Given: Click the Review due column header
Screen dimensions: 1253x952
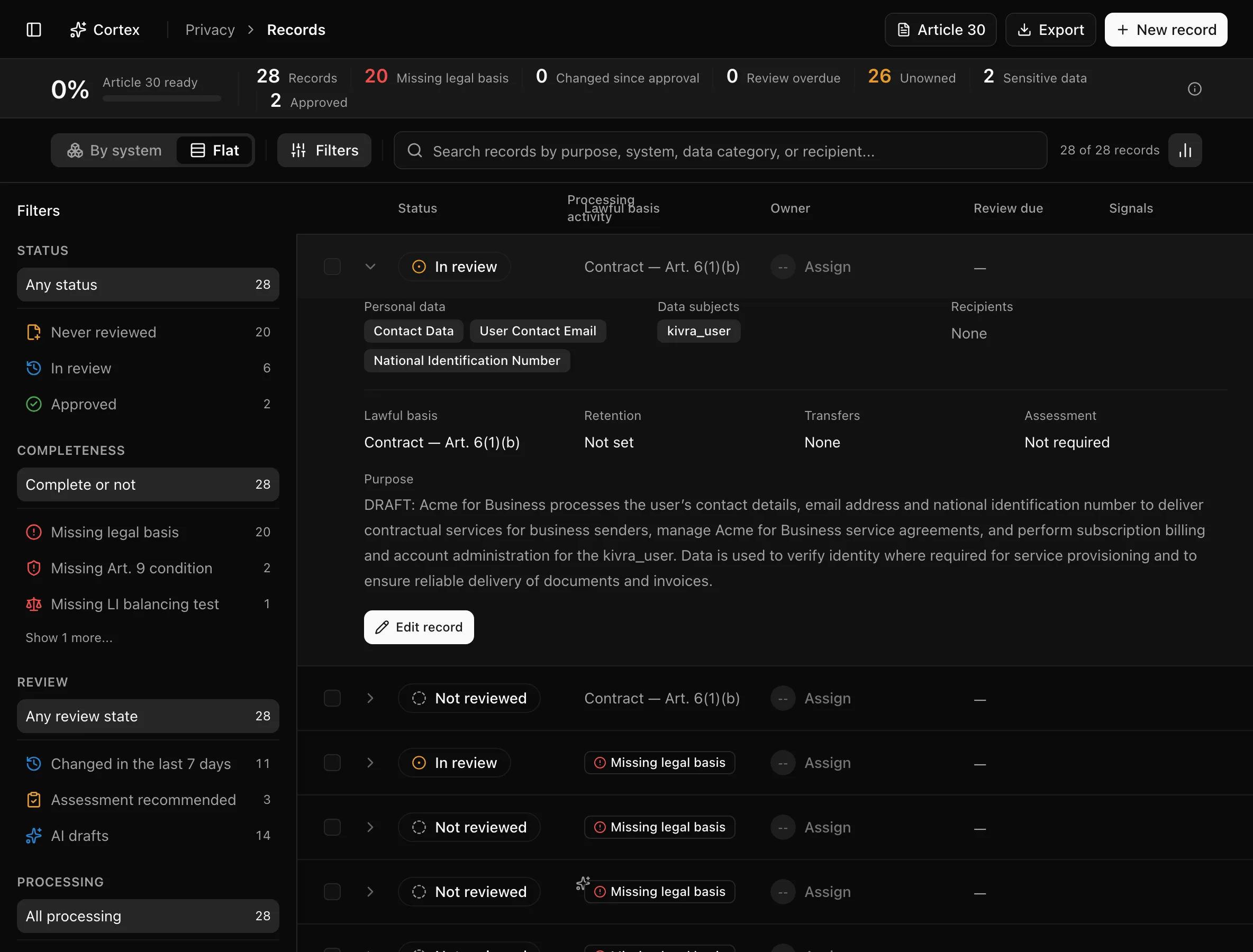Looking at the screenshot, I should pyautogui.click(x=1008, y=208).
